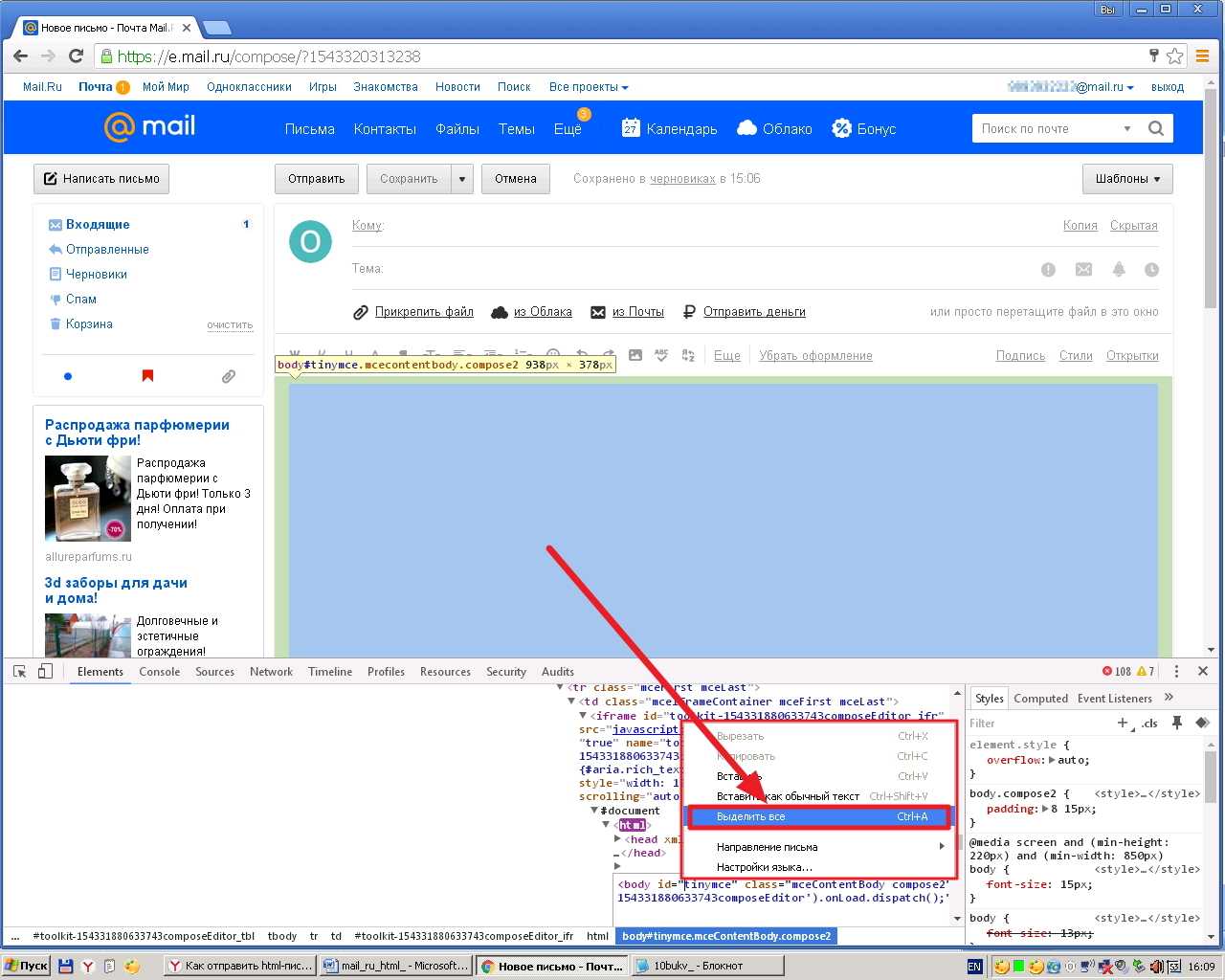Open the Все проекты dropdown menu

[588, 87]
